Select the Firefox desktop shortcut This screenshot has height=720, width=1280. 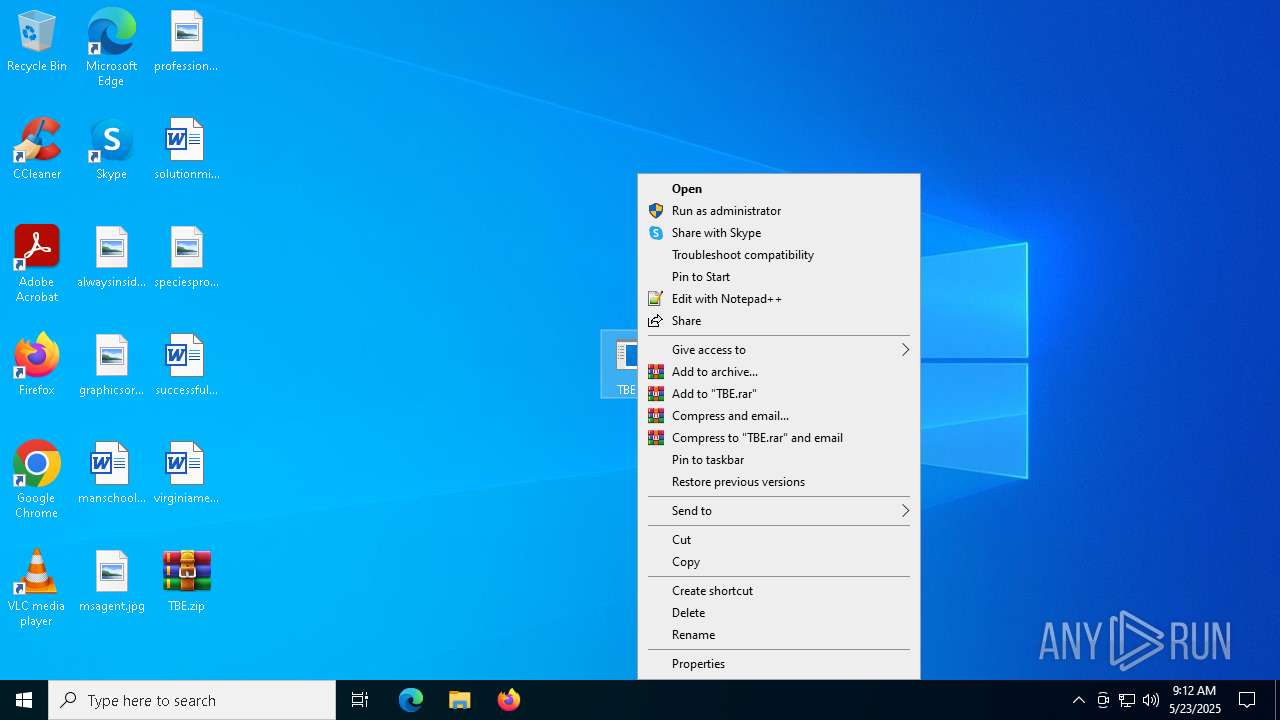coord(37,366)
